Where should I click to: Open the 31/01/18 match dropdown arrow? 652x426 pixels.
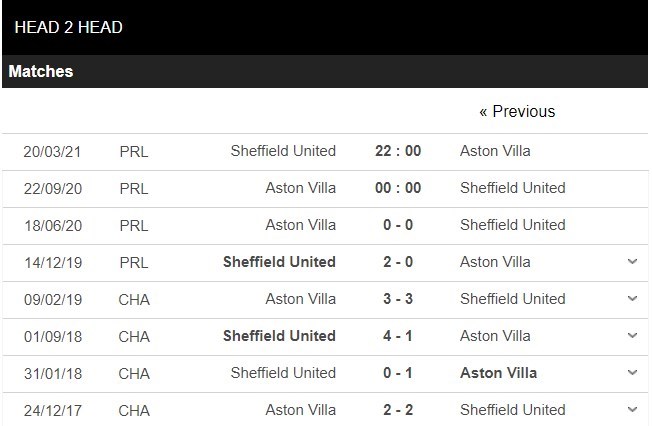point(631,373)
